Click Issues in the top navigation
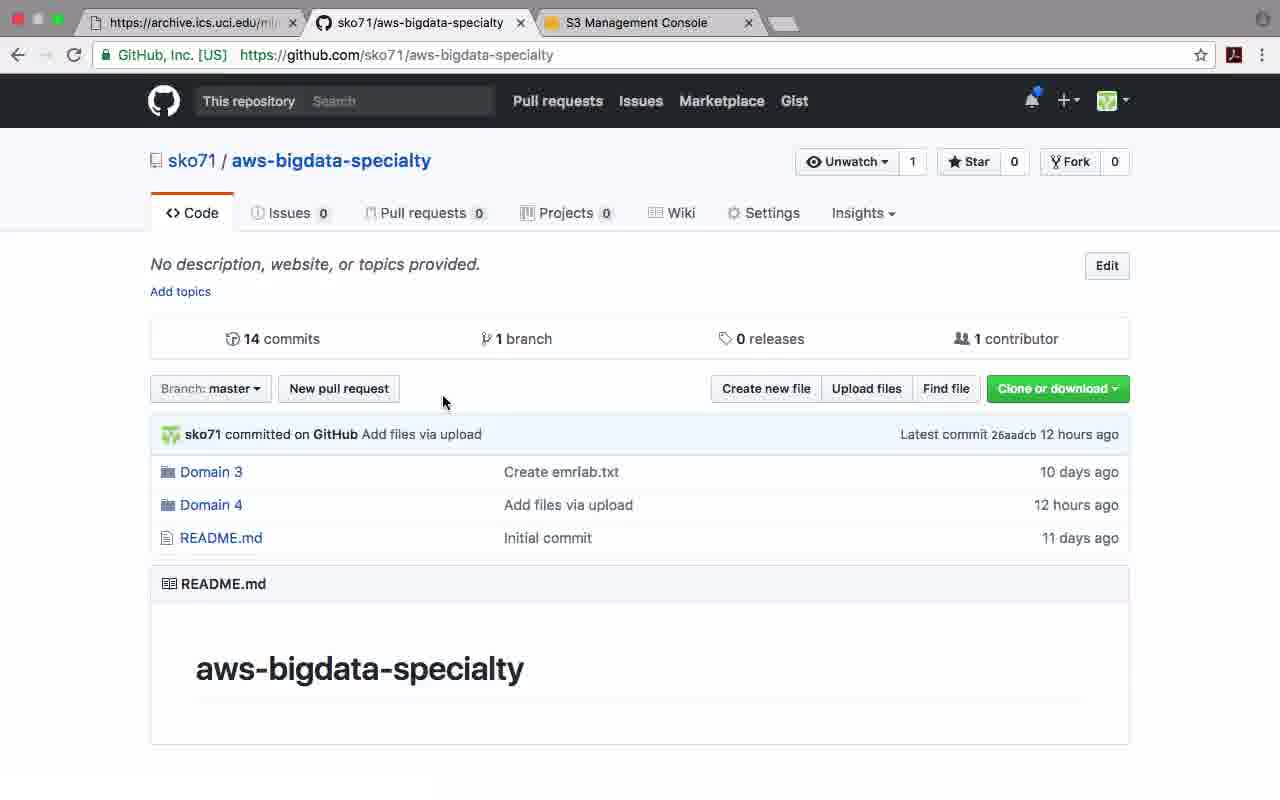 click(x=641, y=101)
